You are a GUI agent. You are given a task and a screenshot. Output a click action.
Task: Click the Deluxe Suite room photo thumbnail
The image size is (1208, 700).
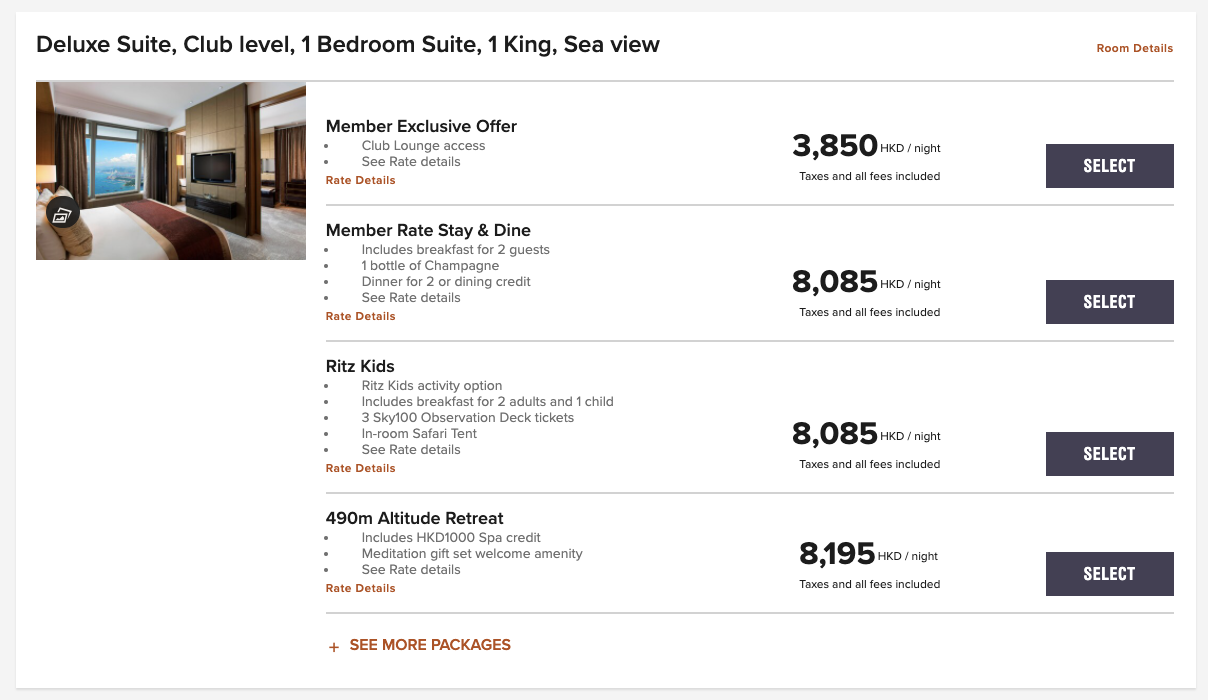(x=171, y=171)
